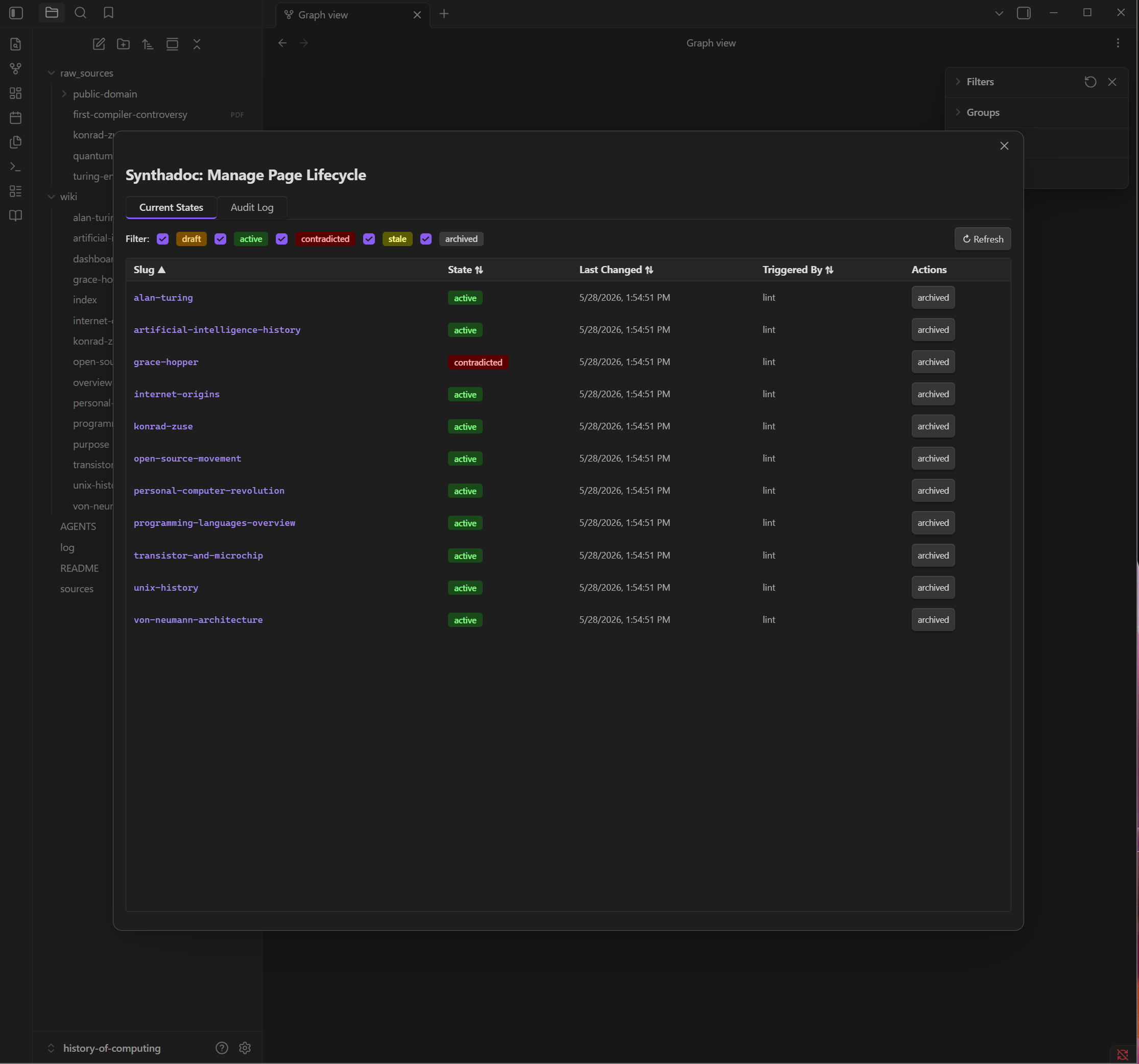1139x1064 pixels.
Task: Navigate forward arrow in Graph view
Action: tap(304, 43)
